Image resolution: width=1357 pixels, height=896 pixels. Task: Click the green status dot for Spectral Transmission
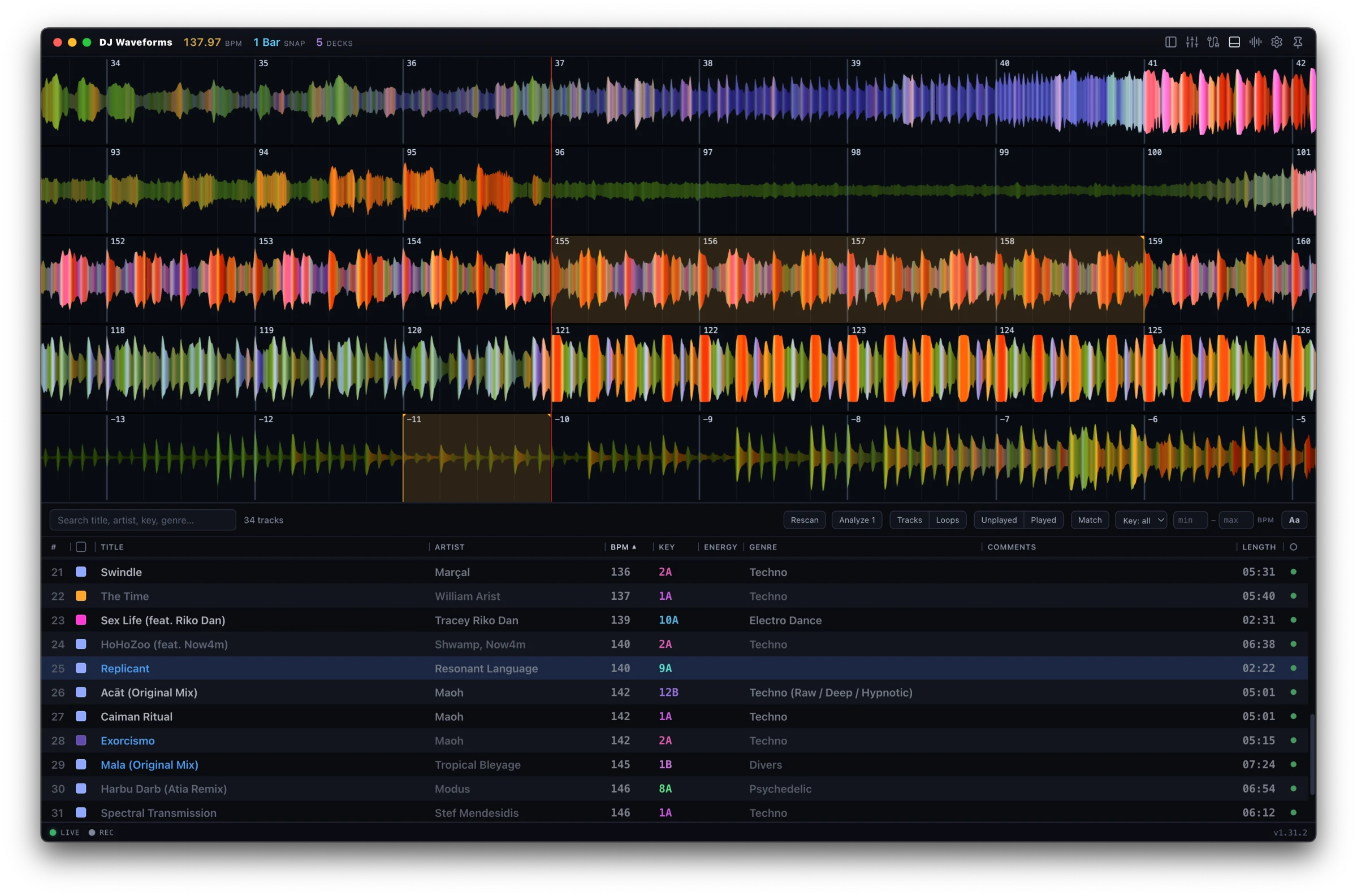(x=1293, y=812)
